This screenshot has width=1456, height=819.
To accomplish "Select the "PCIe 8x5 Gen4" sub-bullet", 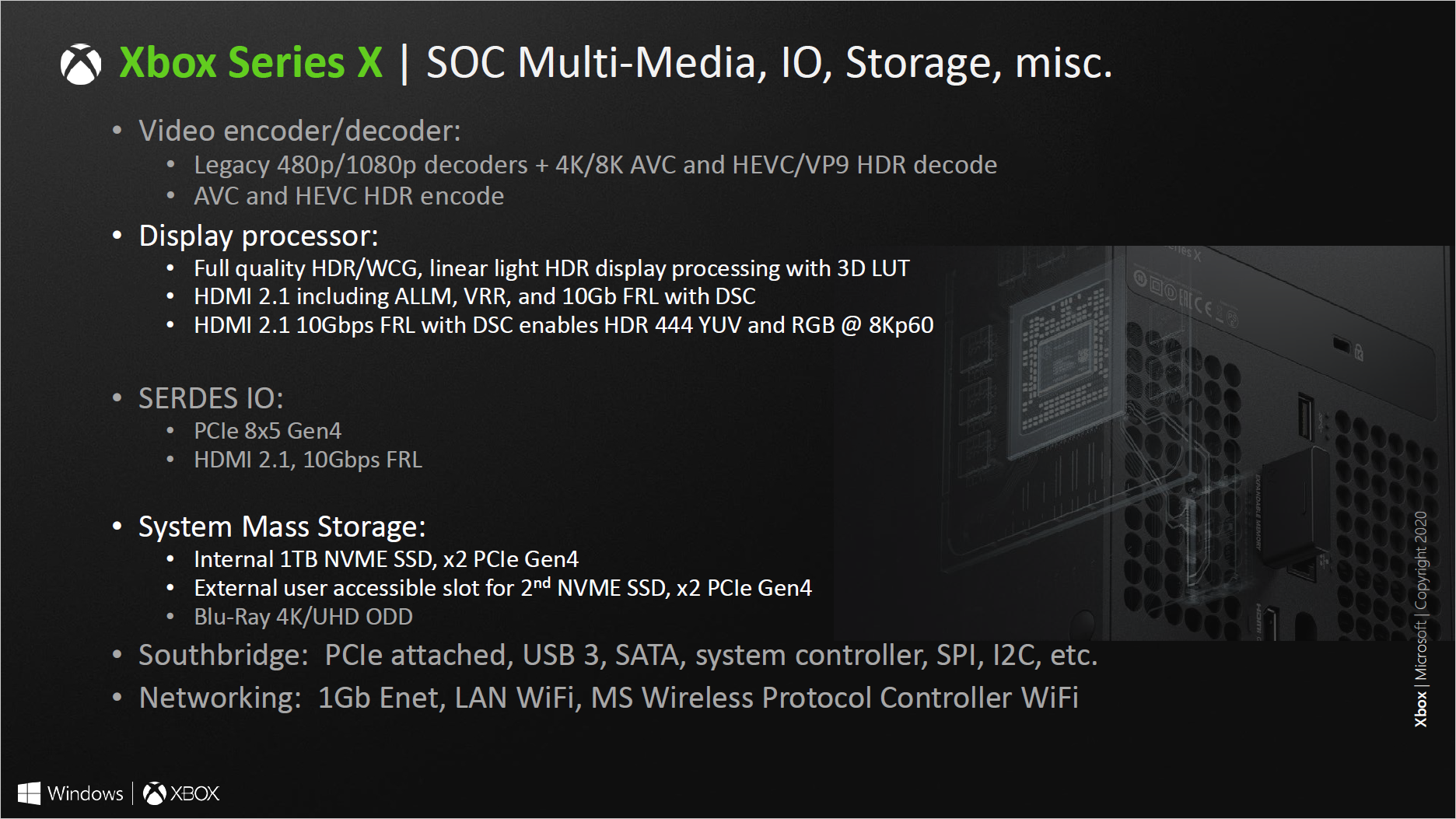I will click(268, 431).
